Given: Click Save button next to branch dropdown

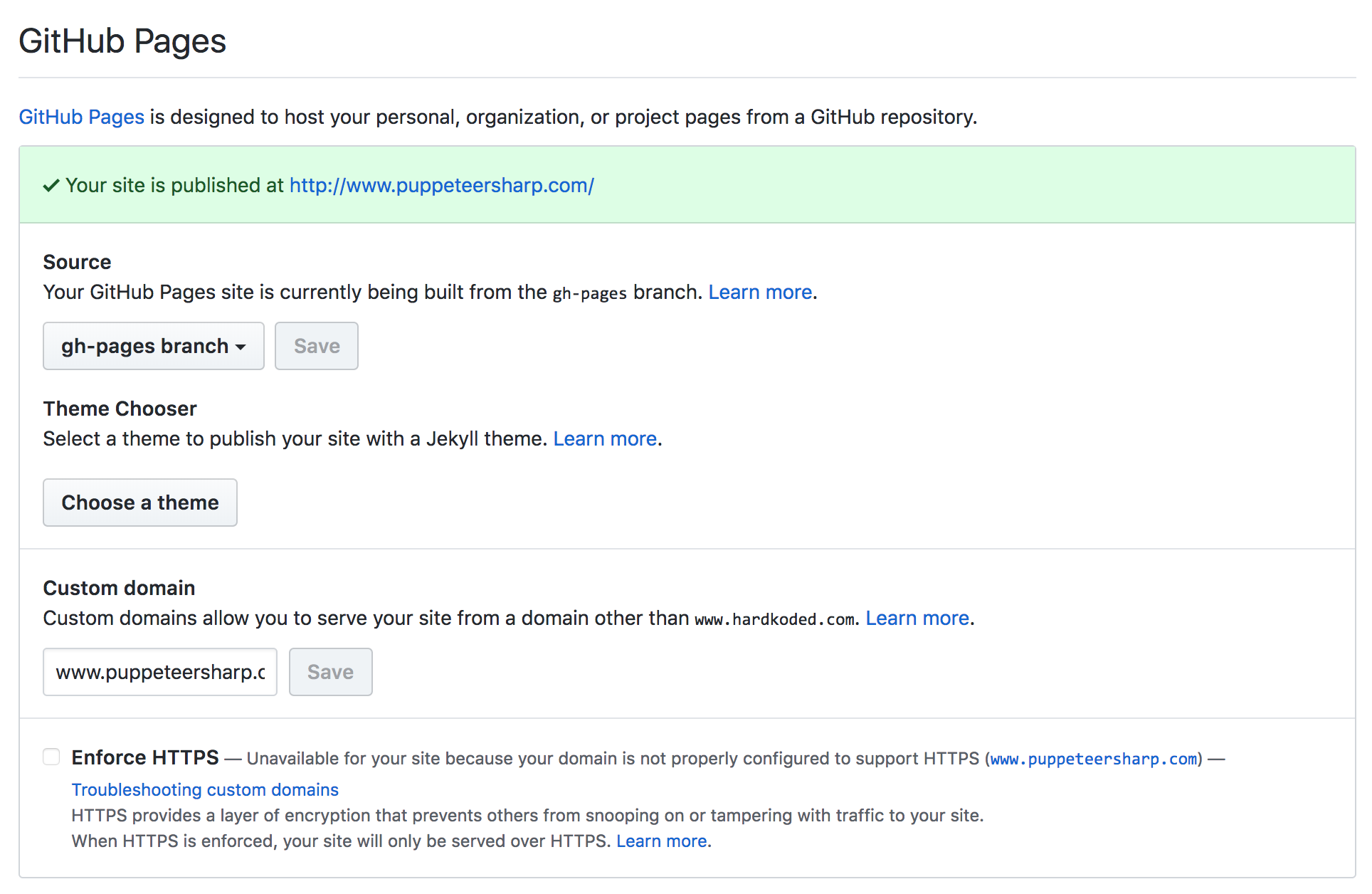Looking at the screenshot, I should 317,346.
